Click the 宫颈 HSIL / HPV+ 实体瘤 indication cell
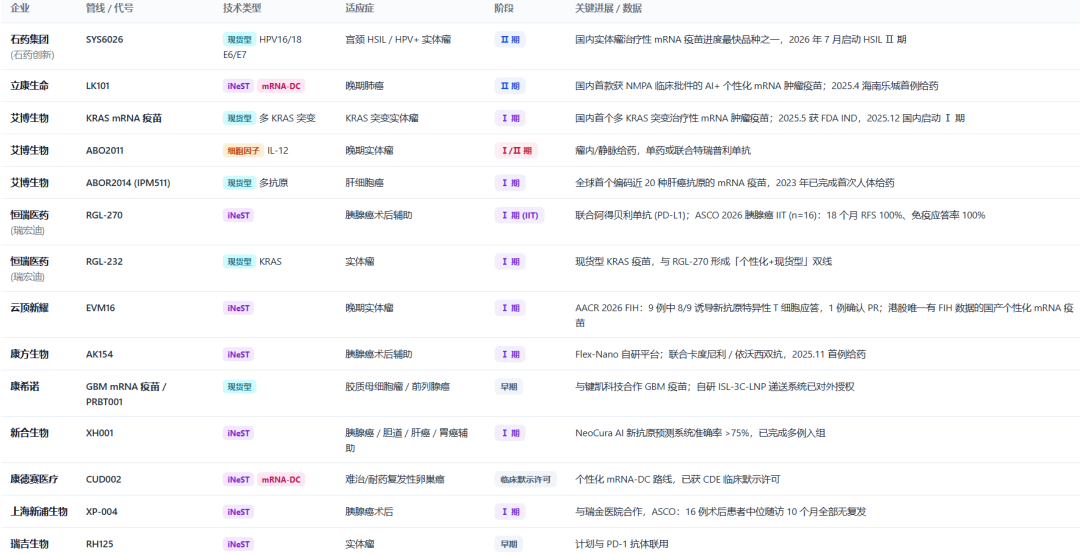The width and height of the screenshot is (1080, 554). click(398, 39)
